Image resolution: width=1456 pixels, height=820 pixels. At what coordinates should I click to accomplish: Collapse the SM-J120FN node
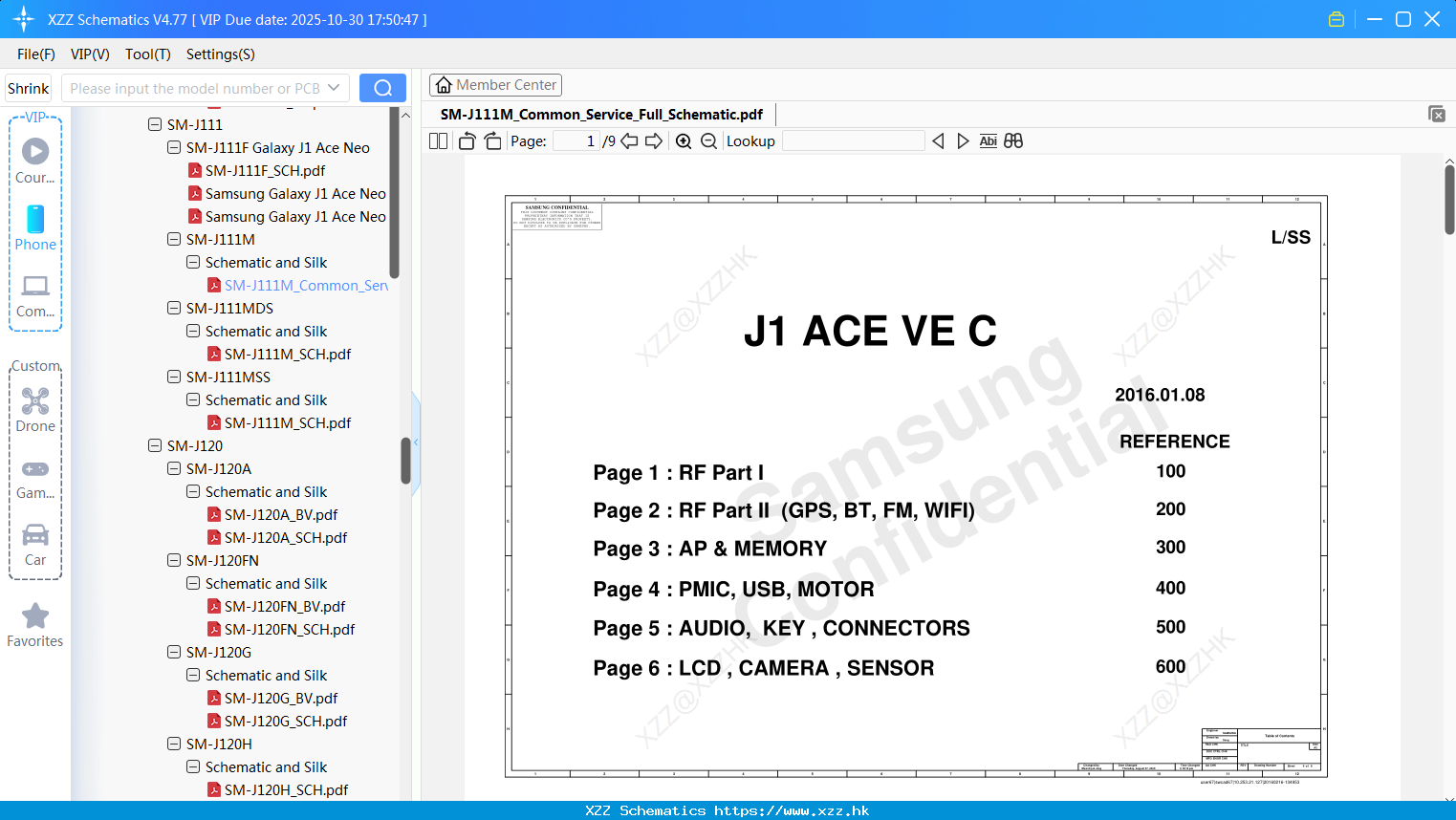point(174,560)
